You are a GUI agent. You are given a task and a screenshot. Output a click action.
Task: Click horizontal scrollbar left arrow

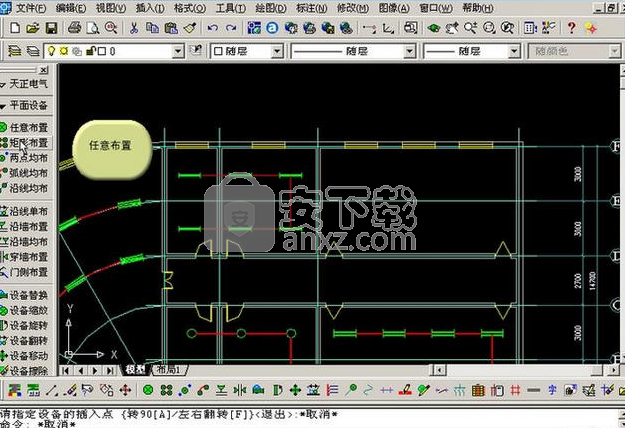(439, 370)
